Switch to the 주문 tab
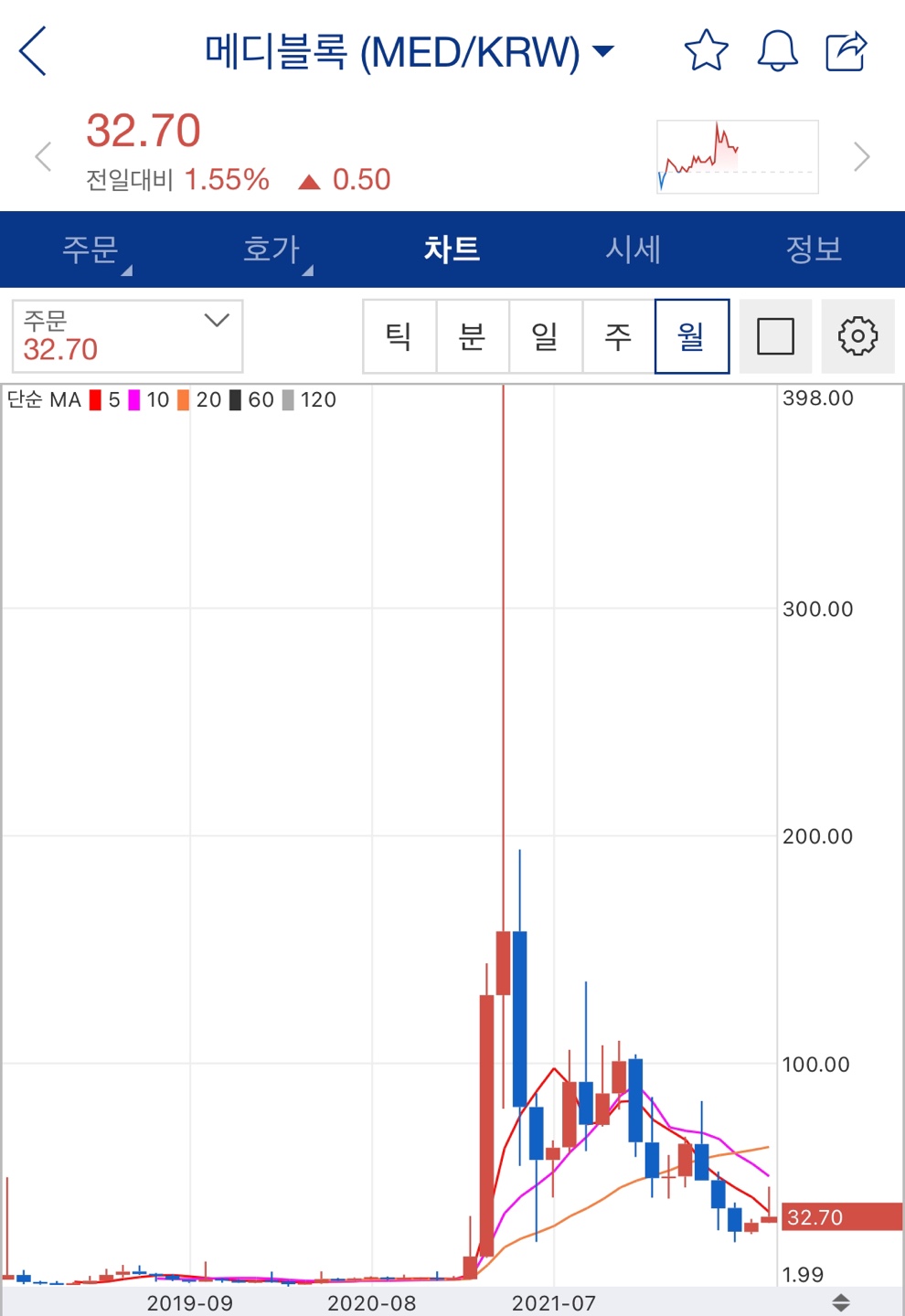Viewport: 905px width, 1316px height. [90, 249]
